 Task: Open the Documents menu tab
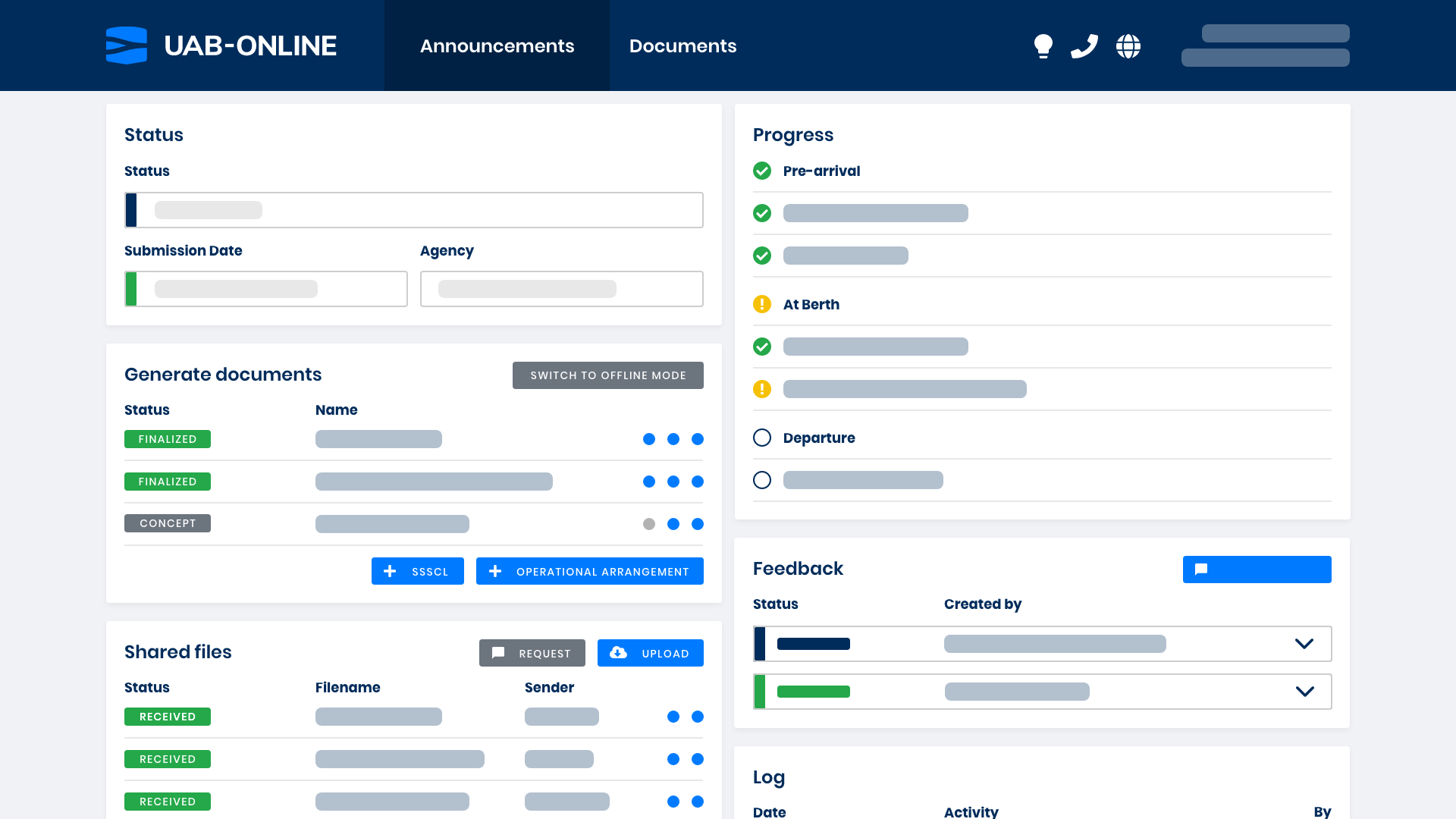point(682,45)
